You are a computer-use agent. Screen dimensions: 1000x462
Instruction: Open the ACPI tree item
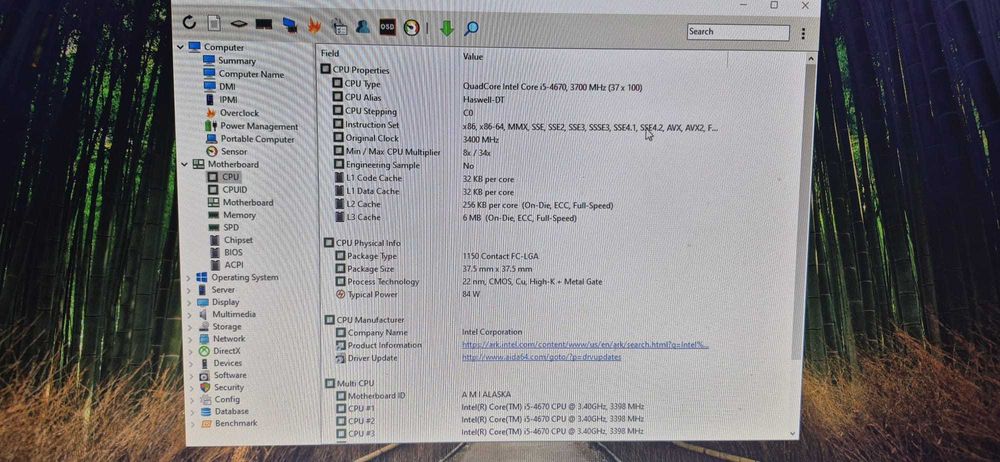click(234, 265)
